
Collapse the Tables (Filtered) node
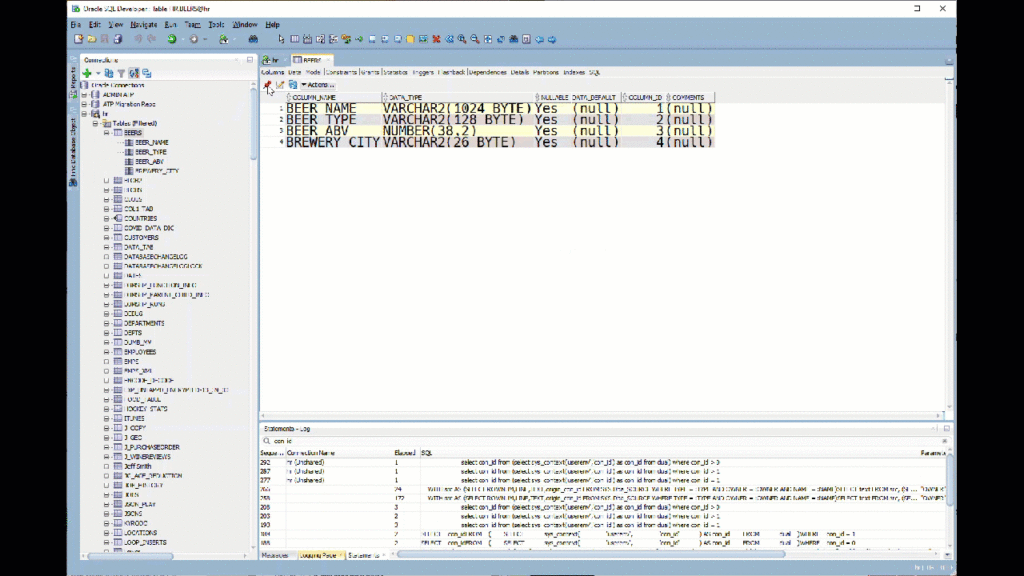tap(95, 123)
